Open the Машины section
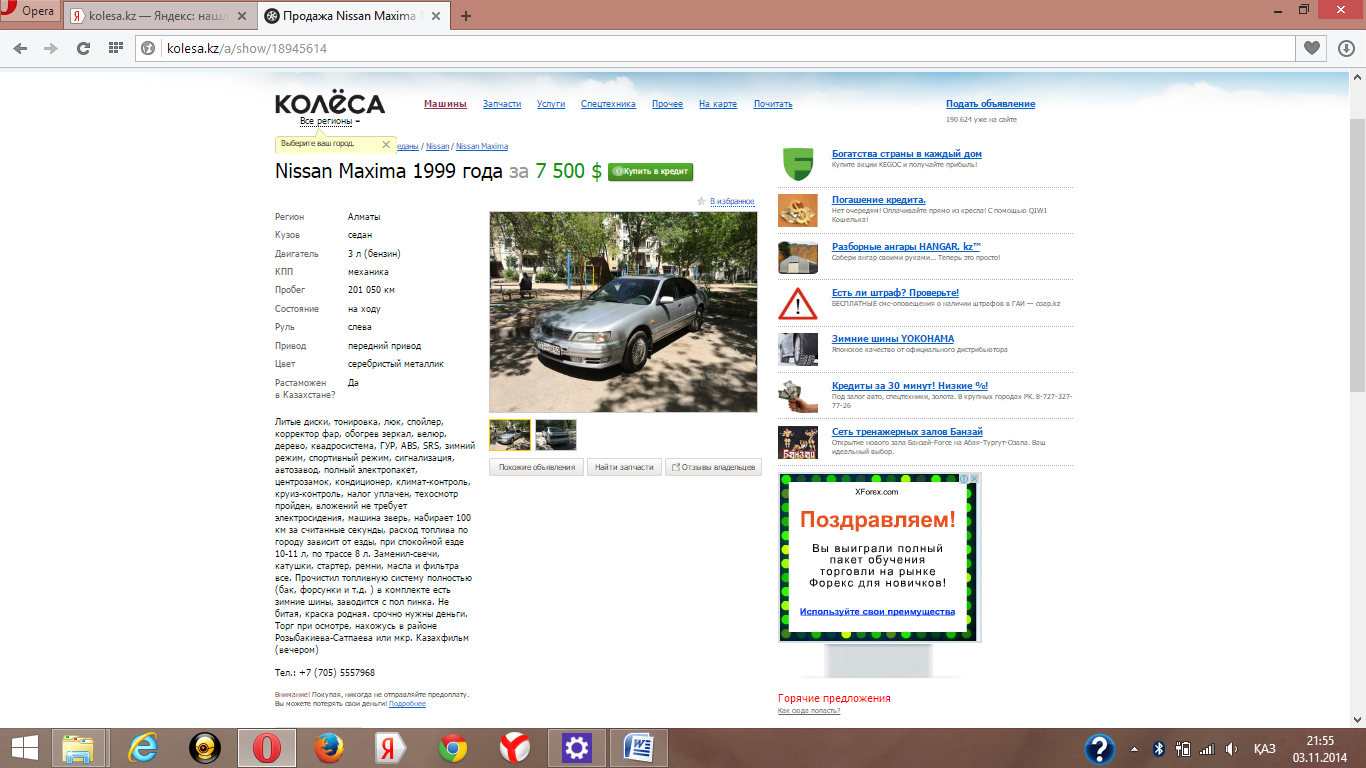 pos(445,104)
